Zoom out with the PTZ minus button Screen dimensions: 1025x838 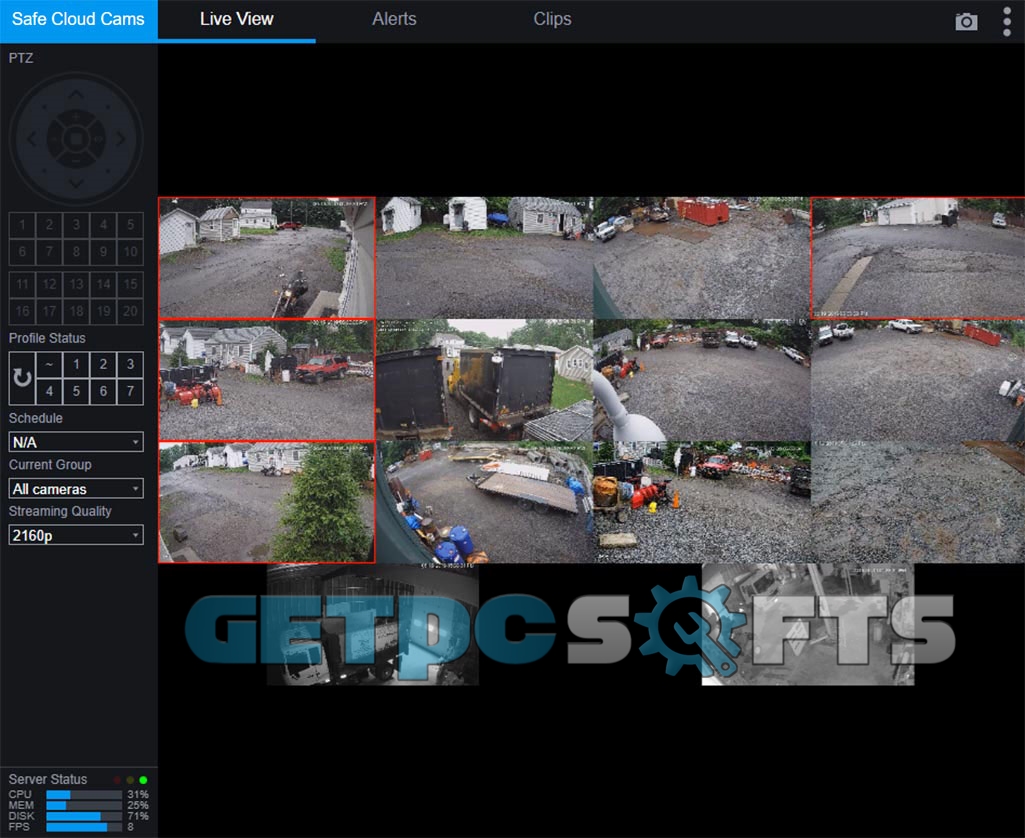76,160
